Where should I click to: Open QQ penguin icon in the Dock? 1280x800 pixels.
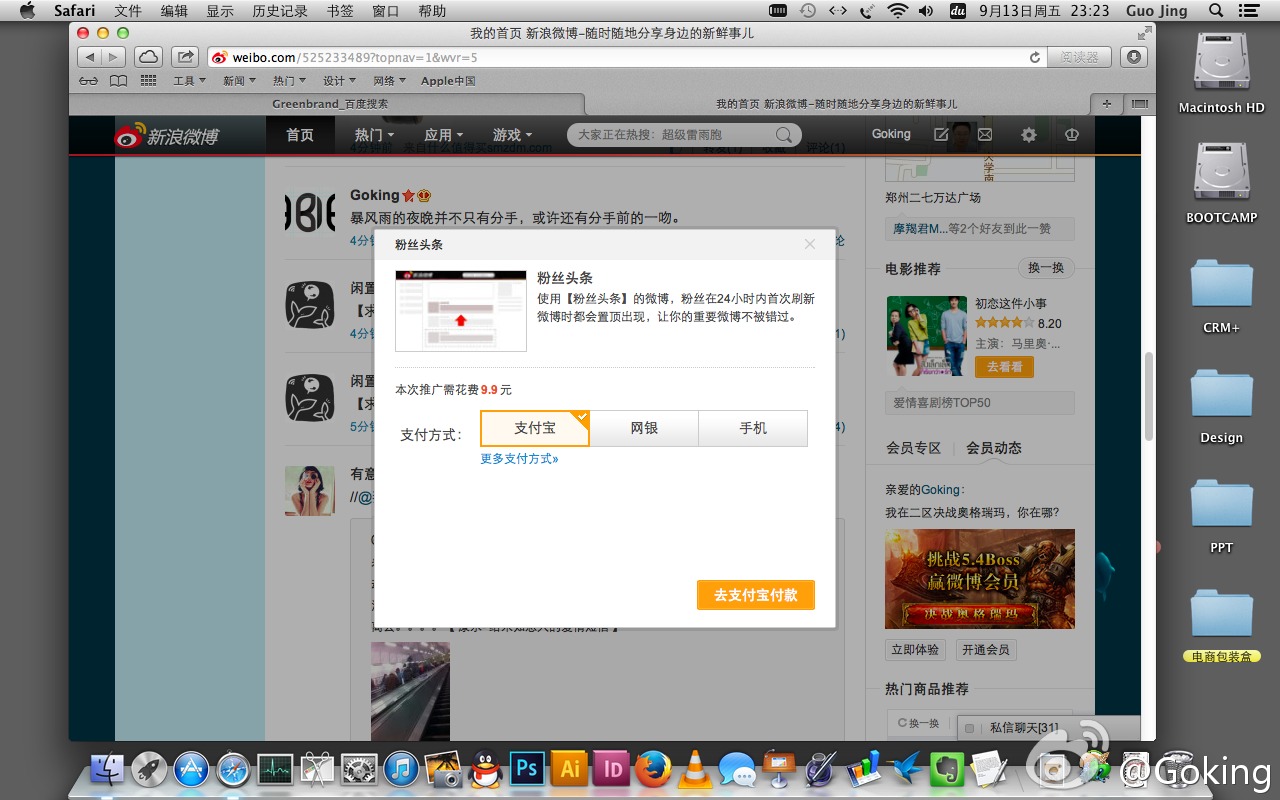[485, 768]
